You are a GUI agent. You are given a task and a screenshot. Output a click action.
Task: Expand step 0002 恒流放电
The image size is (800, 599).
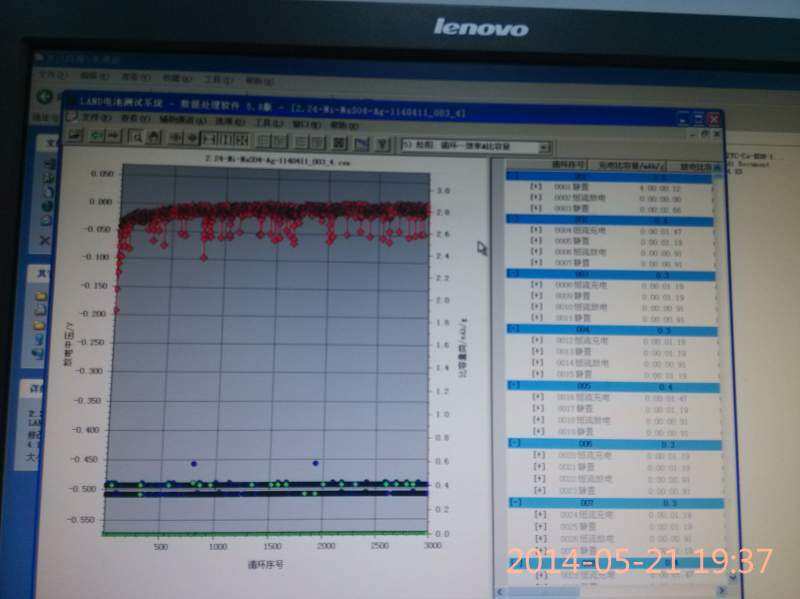click(536, 197)
